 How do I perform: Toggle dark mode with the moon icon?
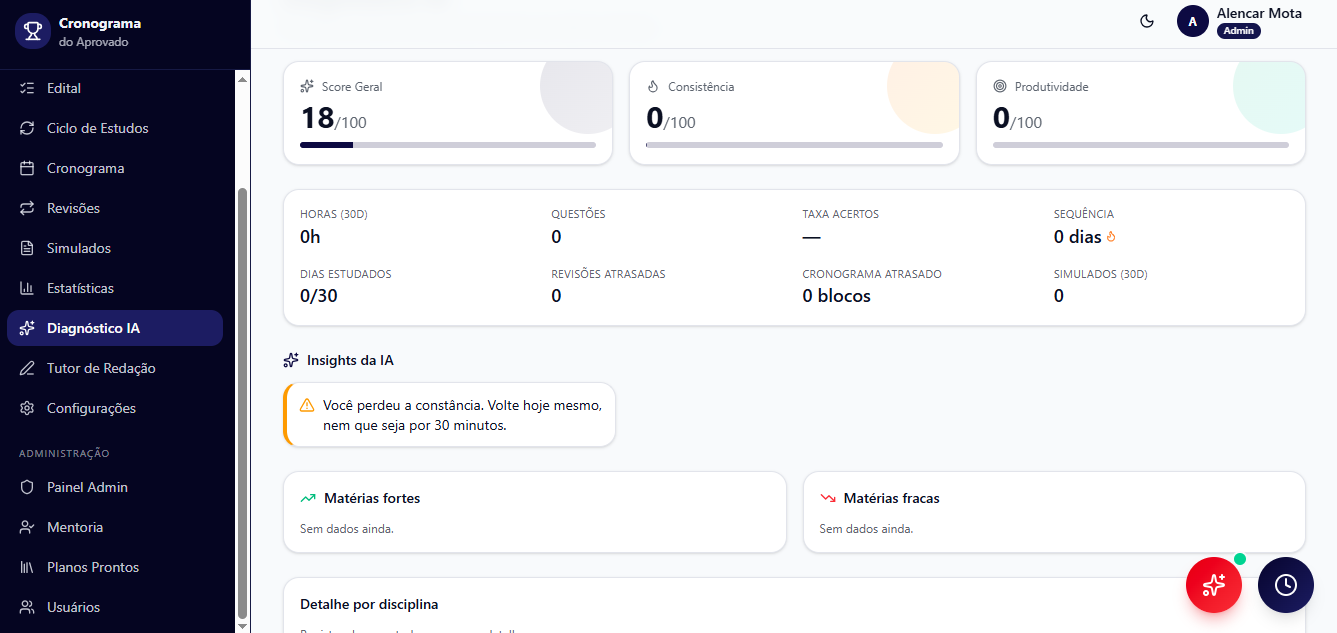click(x=1147, y=21)
